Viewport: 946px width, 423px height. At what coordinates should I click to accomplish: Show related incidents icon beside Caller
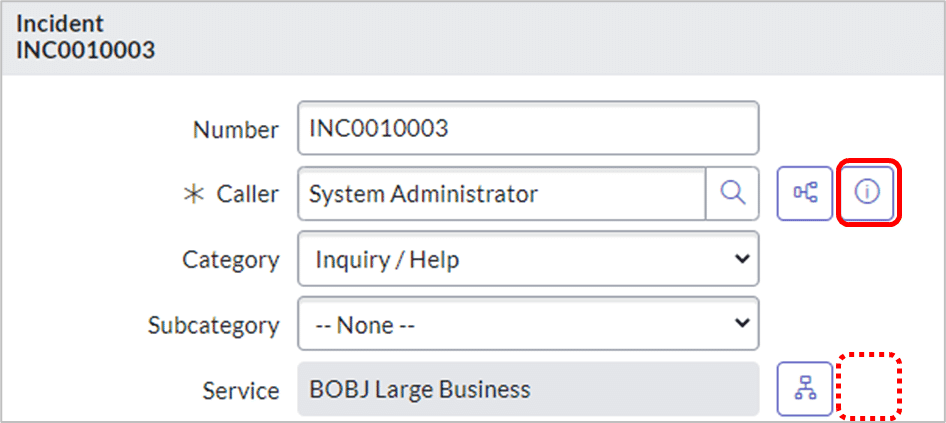point(805,194)
